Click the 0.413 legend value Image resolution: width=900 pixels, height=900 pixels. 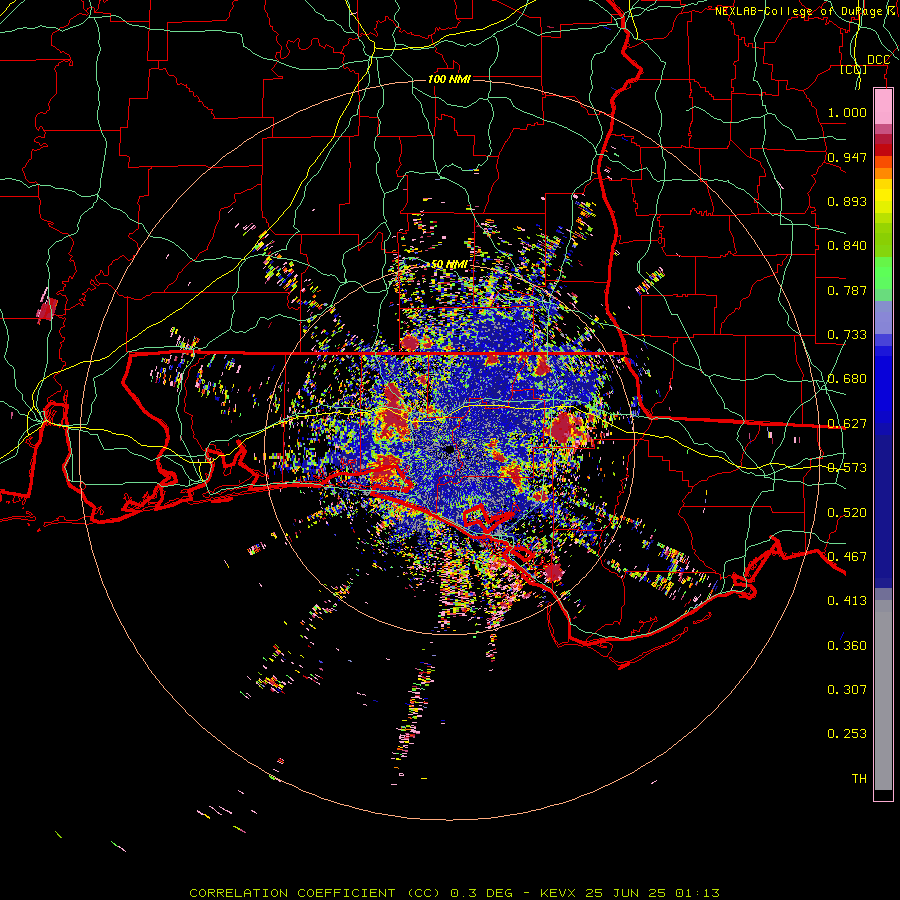point(847,601)
